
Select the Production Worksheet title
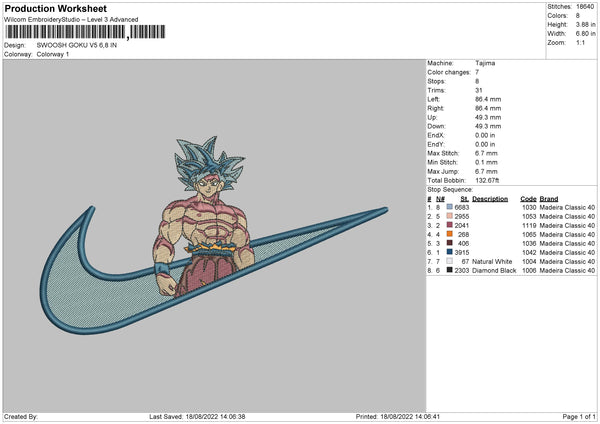click(56, 8)
